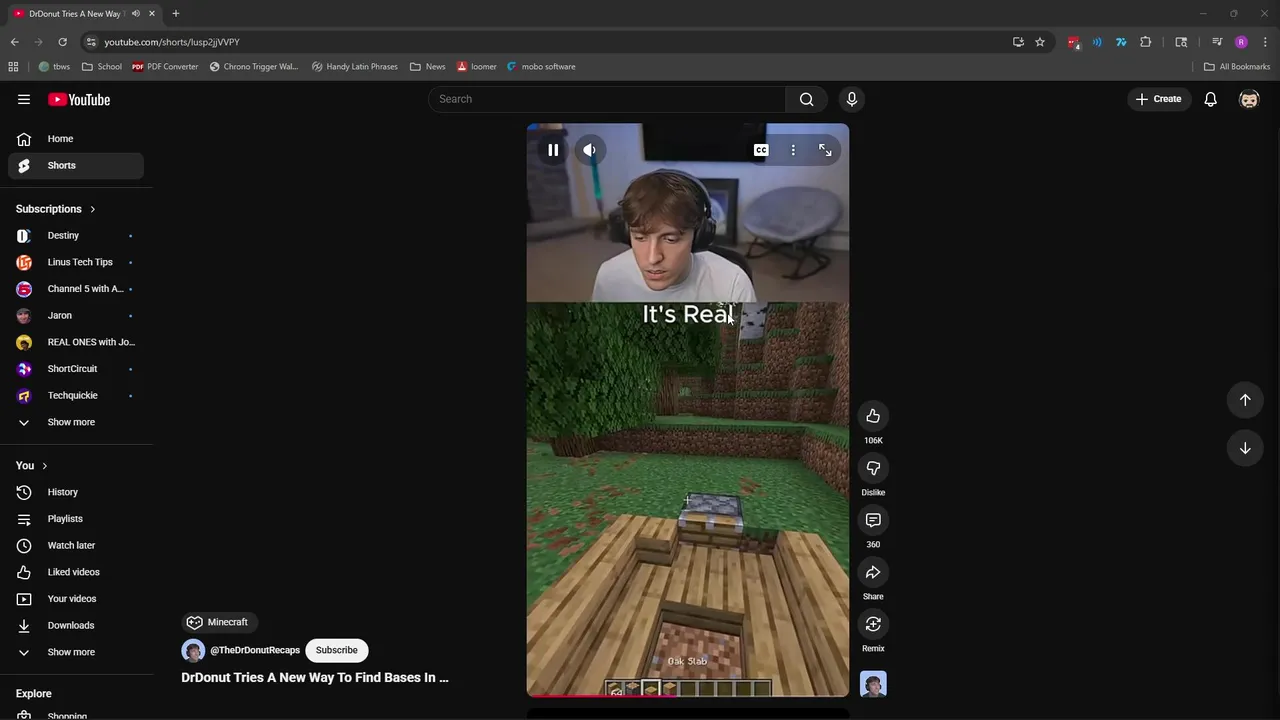Go to Home in the sidebar
This screenshot has width=1280, height=720.
[76, 139]
